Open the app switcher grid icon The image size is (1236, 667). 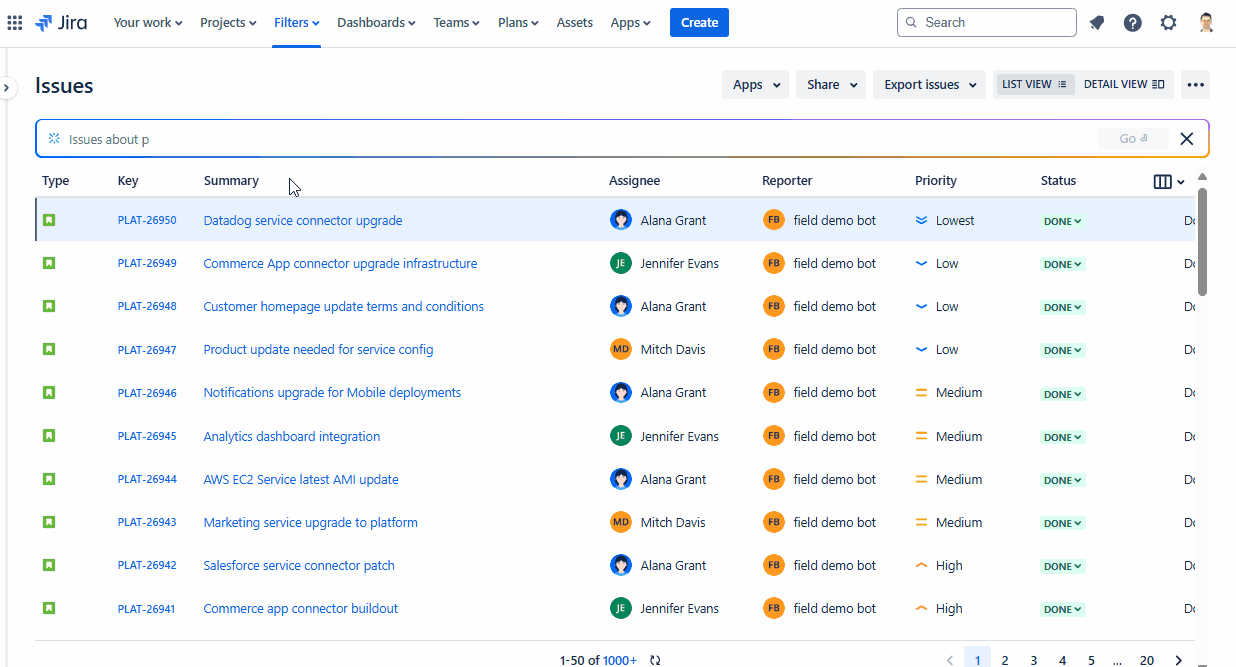pos(15,22)
